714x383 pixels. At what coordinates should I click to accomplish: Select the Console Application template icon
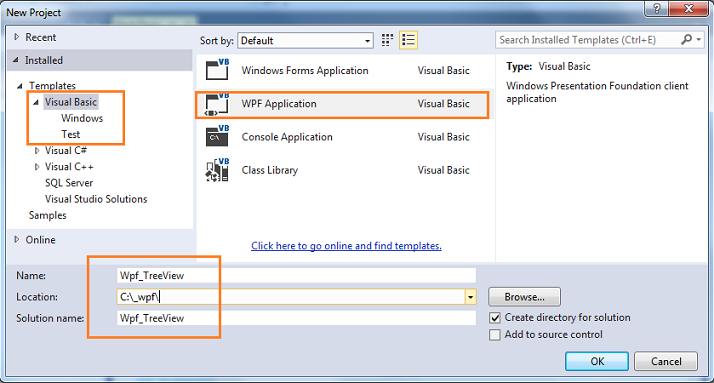coord(217,137)
